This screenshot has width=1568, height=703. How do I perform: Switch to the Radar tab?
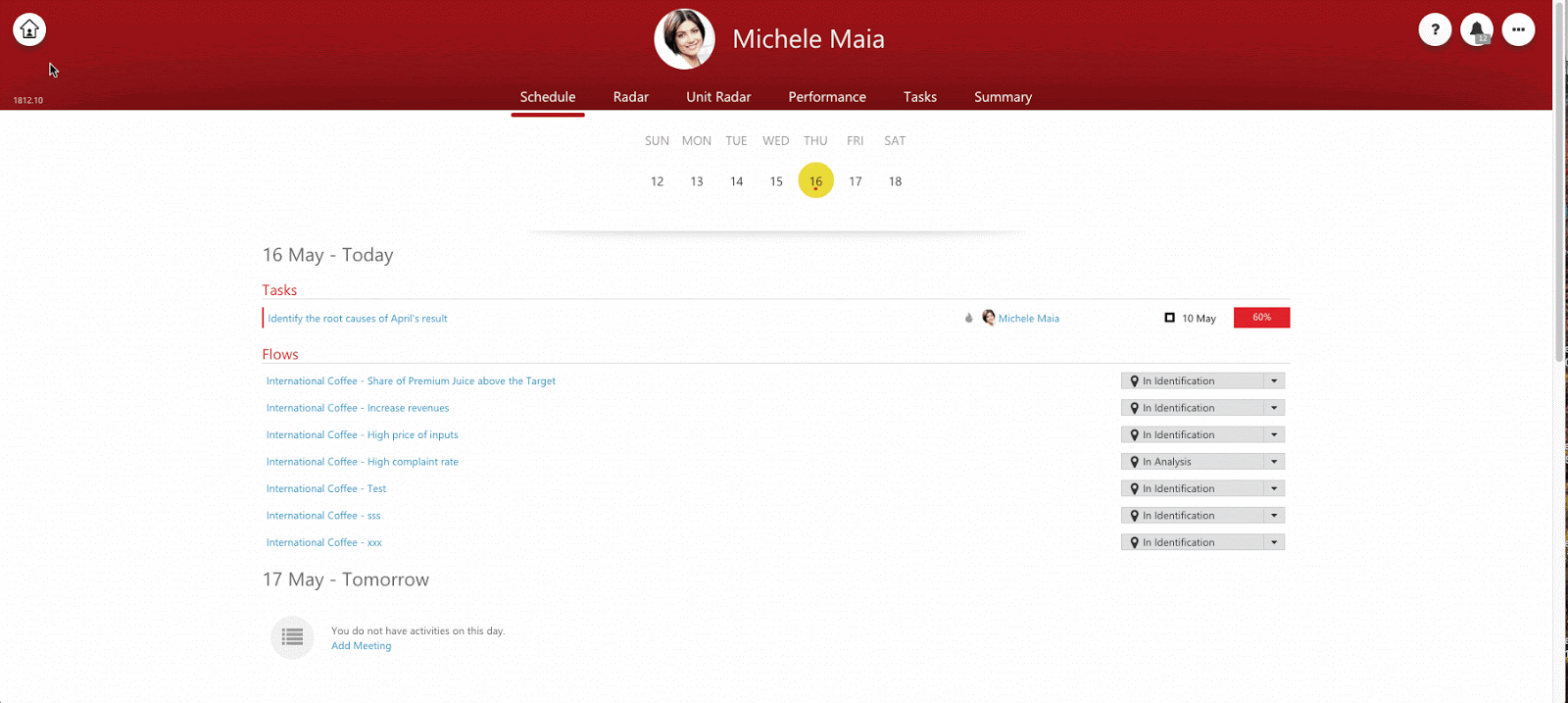[631, 97]
